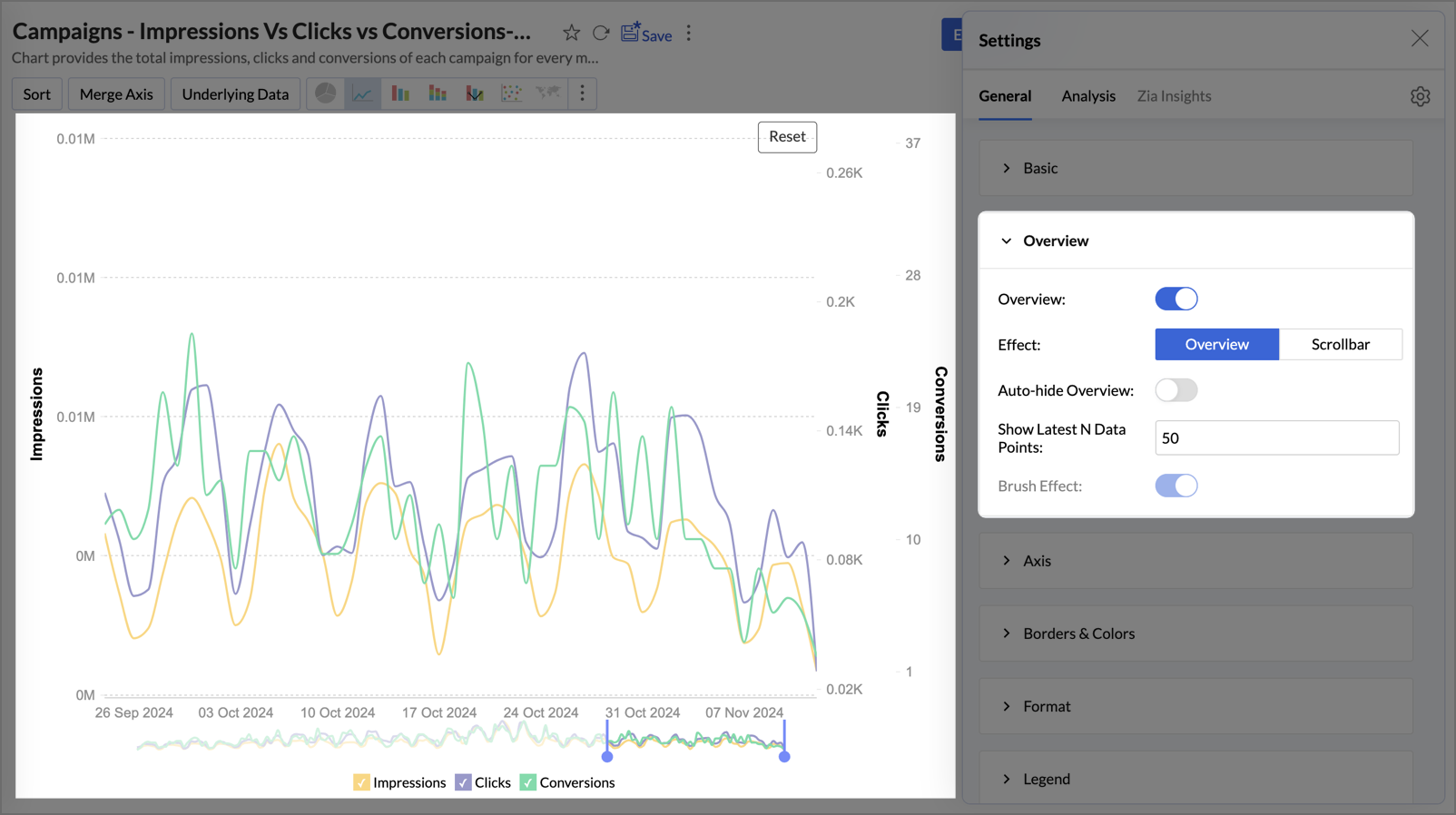Grab the right overview range handle

click(x=784, y=756)
